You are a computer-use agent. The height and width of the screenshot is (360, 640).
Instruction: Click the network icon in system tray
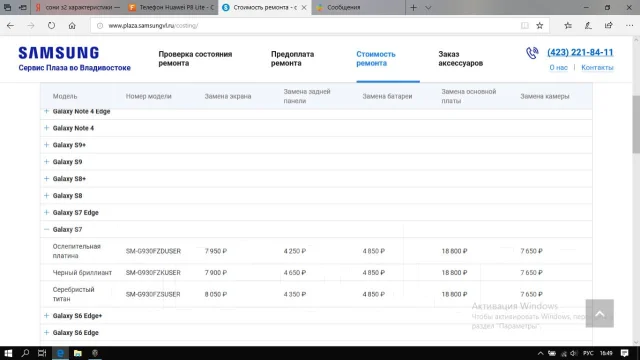pos(563,353)
